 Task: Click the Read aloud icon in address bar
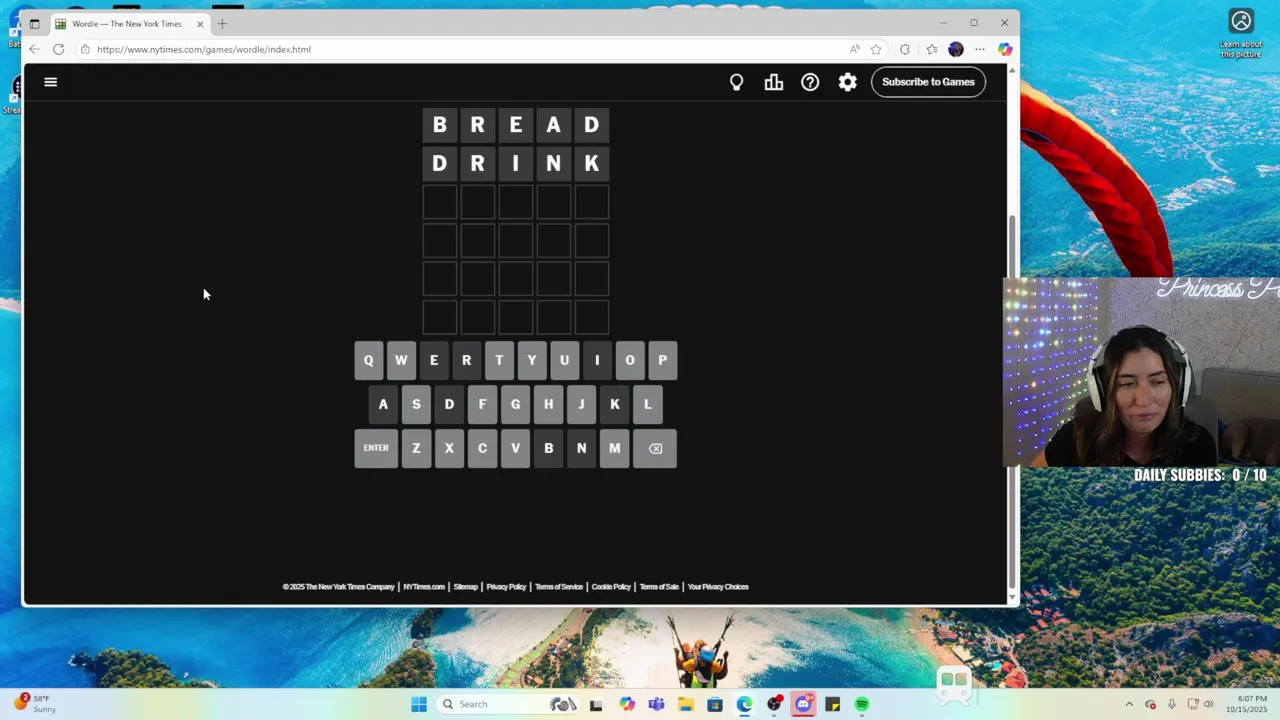[855, 49]
